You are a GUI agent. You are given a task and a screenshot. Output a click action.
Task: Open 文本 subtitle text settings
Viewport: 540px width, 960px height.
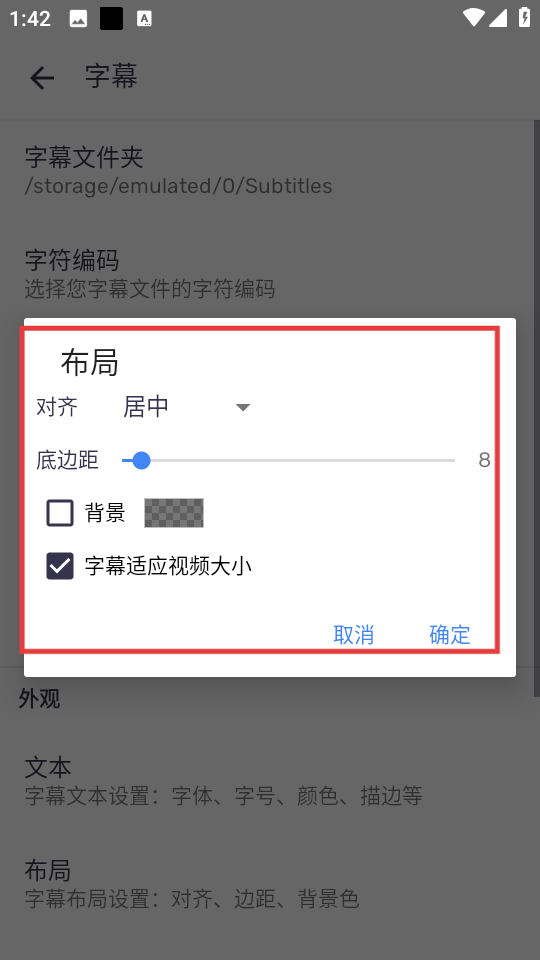270,781
